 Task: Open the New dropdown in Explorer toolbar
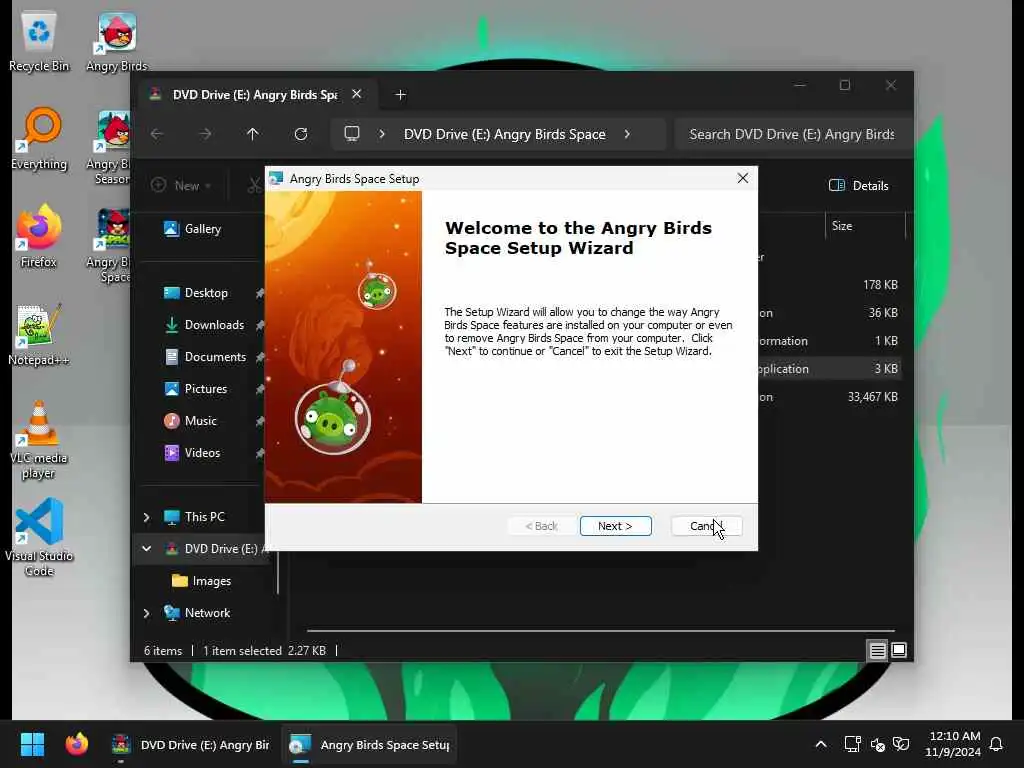181,185
